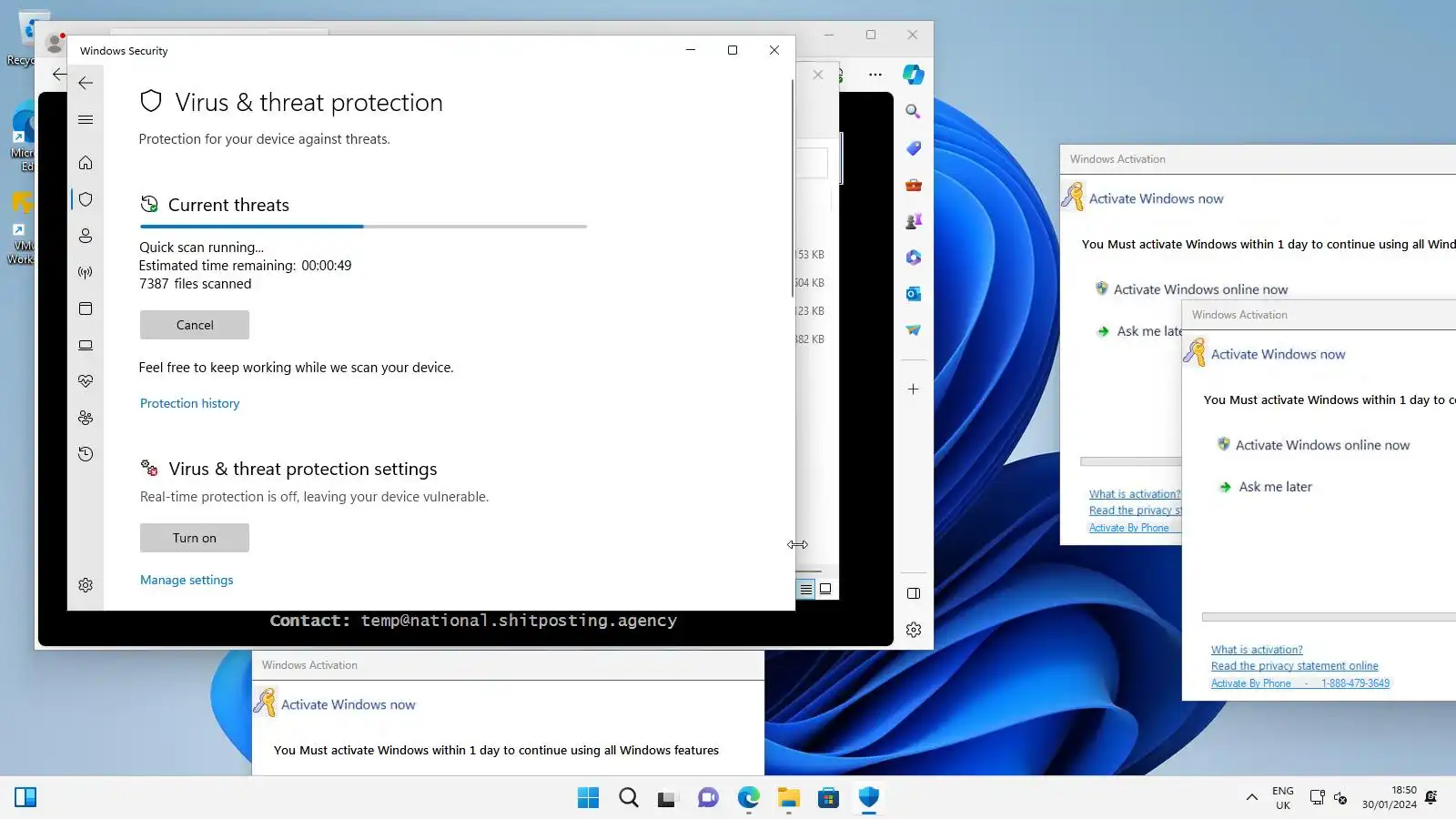Click the "Current threats" heading
1456x819 pixels.
(228, 205)
